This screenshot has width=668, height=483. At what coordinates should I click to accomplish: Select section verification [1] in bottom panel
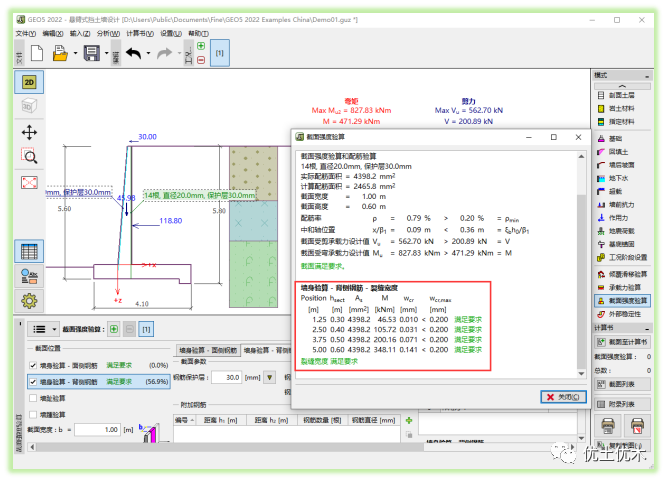[146, 329]
